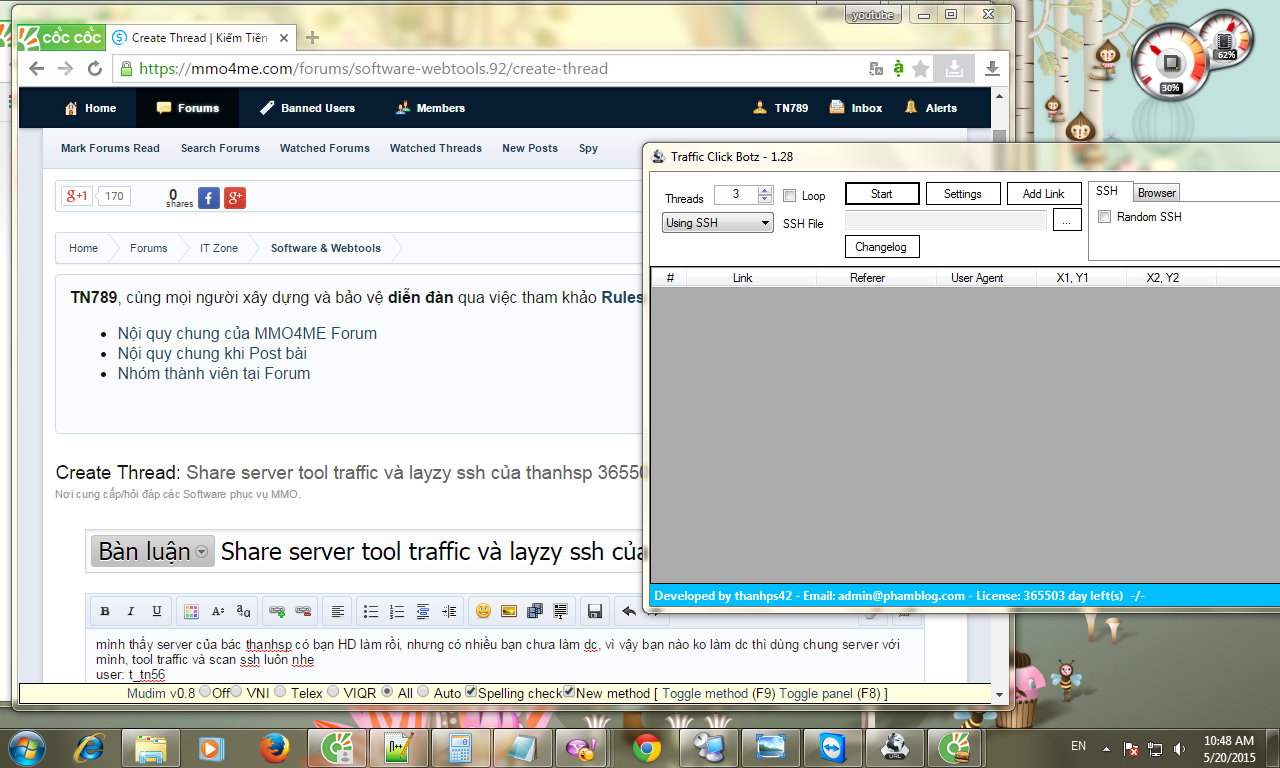This screenshot has height=768, width=1280.
Task: Click the thread title input field
Action: (429, 551)
